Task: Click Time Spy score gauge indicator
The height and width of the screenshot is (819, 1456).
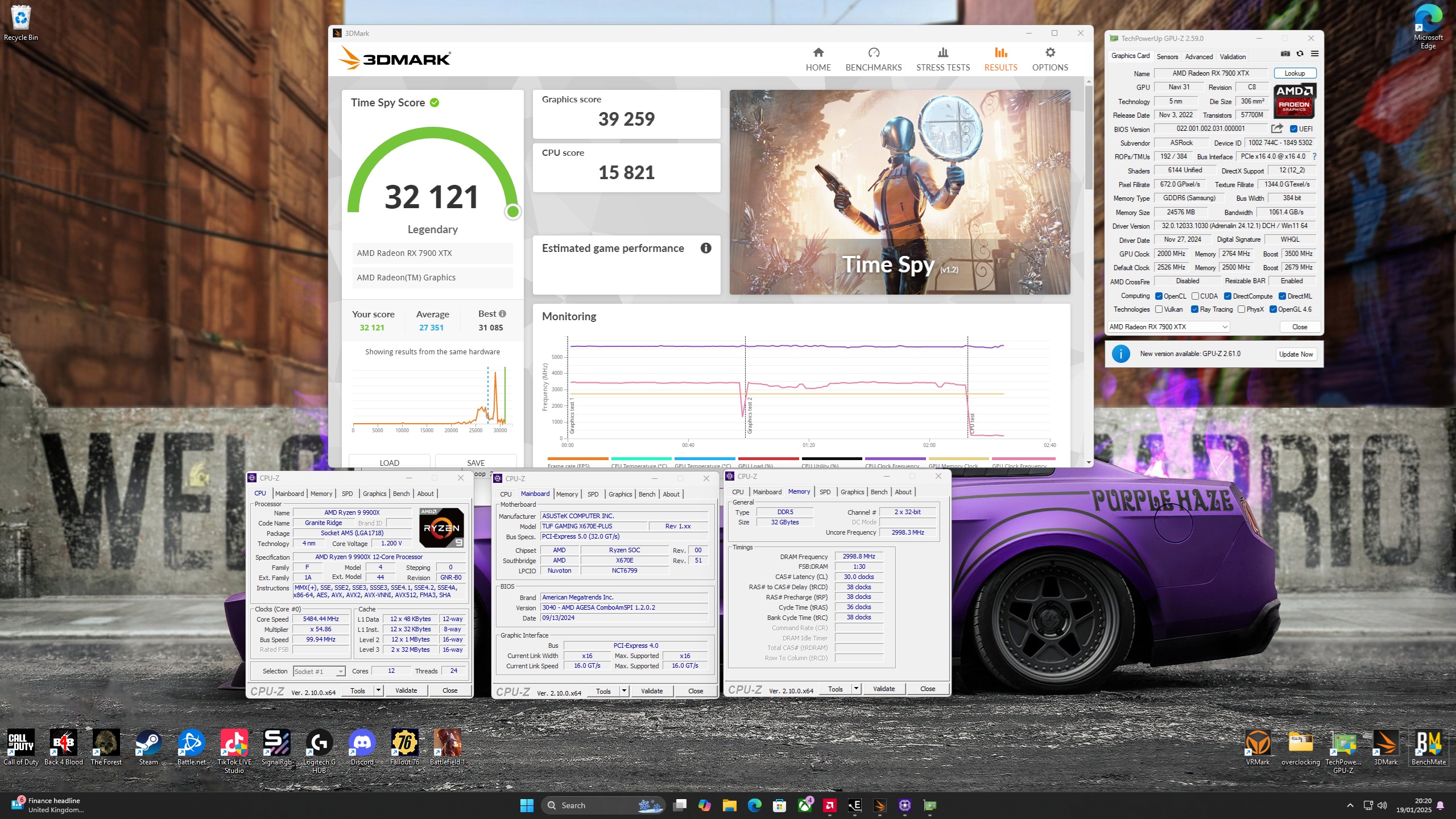Action: 513,212
